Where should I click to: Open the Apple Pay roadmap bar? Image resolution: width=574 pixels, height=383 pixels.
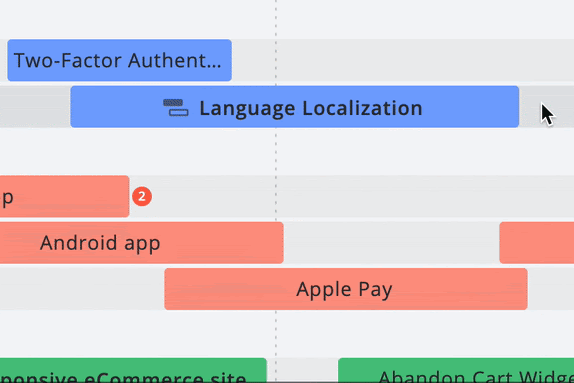click(346, 289)
